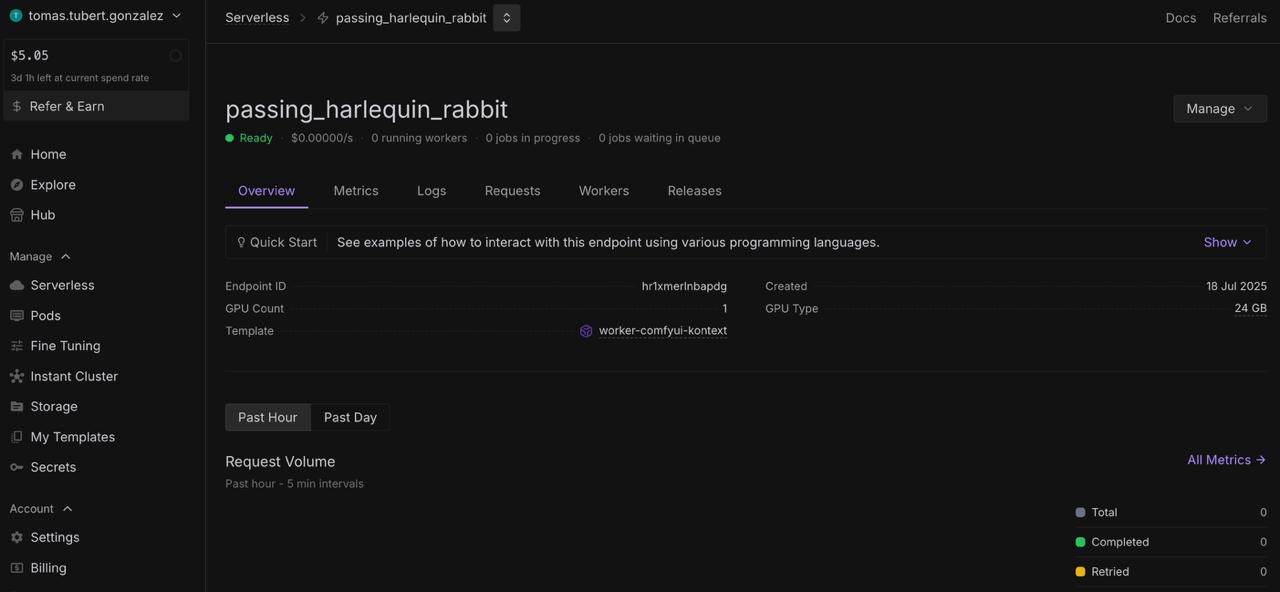
Task: Open the worker-comfyui-kontext template link
Action: coord(663,331)
